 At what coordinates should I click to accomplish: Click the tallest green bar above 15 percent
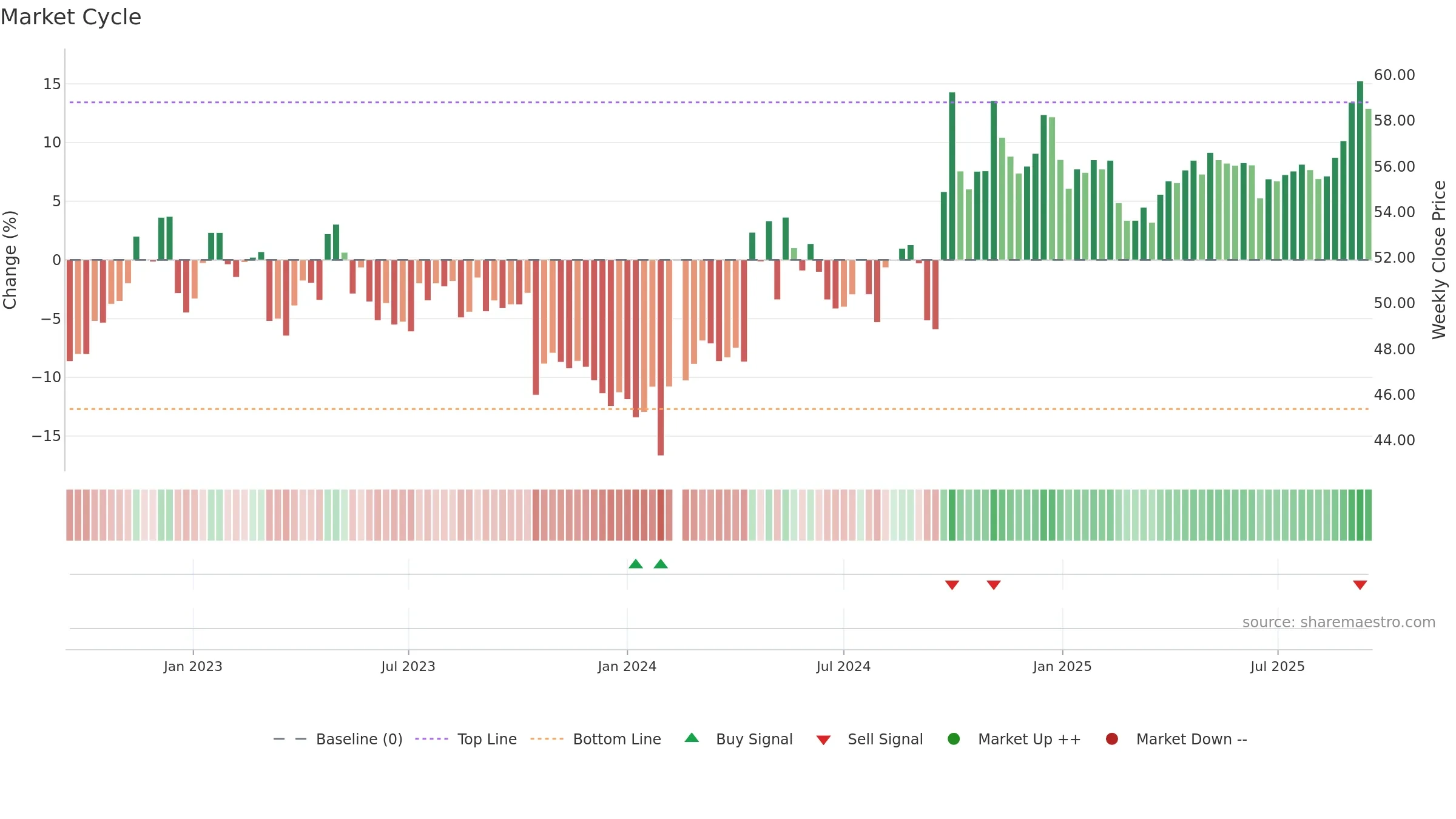click(x=1360, y=170)
